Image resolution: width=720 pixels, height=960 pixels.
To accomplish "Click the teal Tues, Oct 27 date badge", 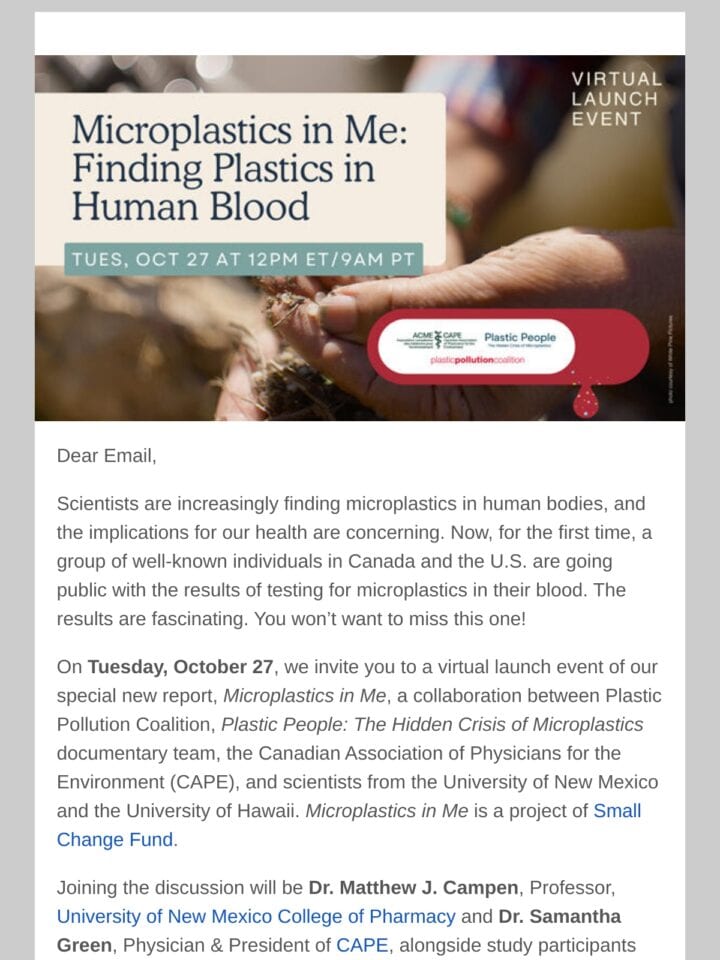I will point(244,259).
